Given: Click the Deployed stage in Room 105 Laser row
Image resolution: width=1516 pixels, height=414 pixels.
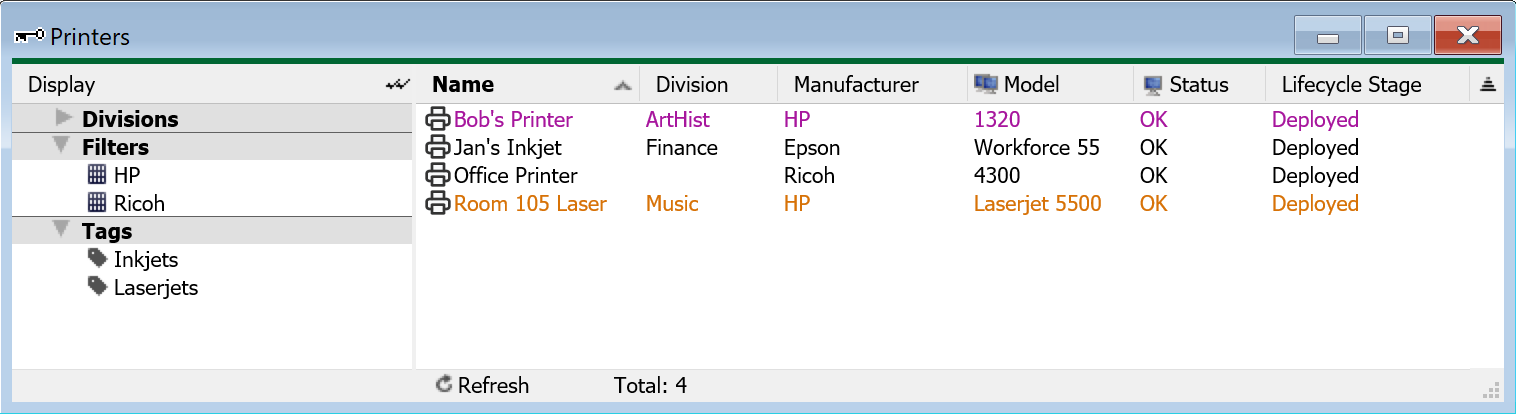Looking at the screenshot, I should pyautogui.click(x=1315, y=204).
